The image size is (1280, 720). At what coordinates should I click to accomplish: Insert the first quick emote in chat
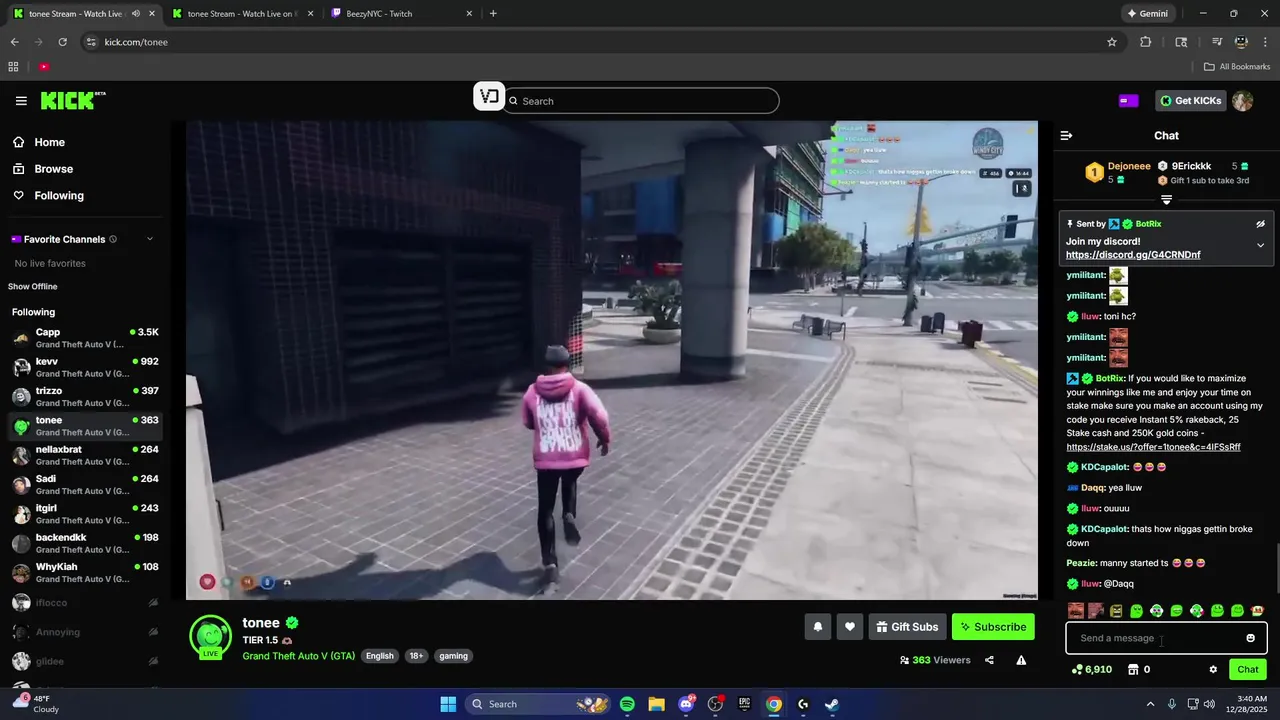(1075, 610)
